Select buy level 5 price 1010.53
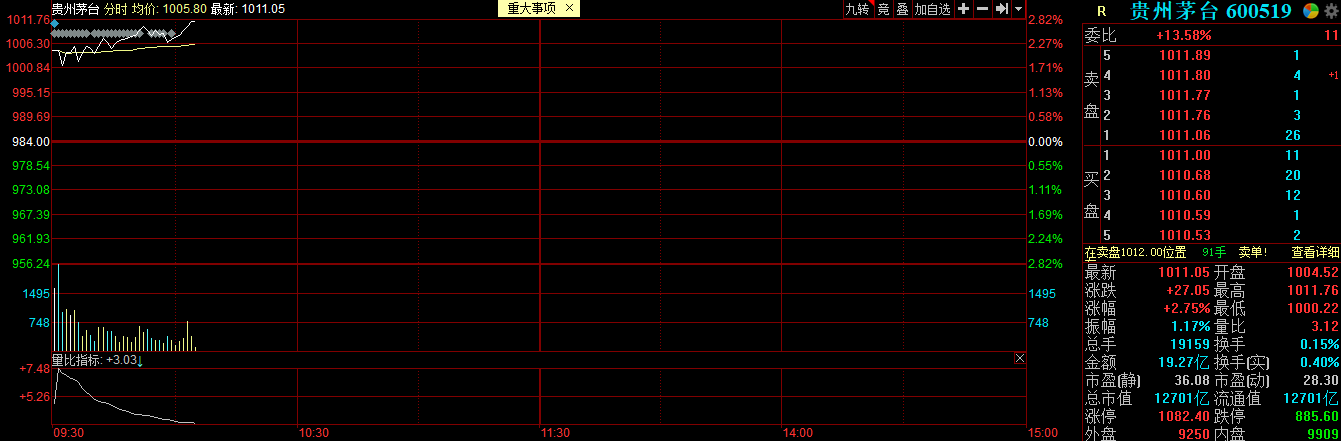 pos(1185,235)
